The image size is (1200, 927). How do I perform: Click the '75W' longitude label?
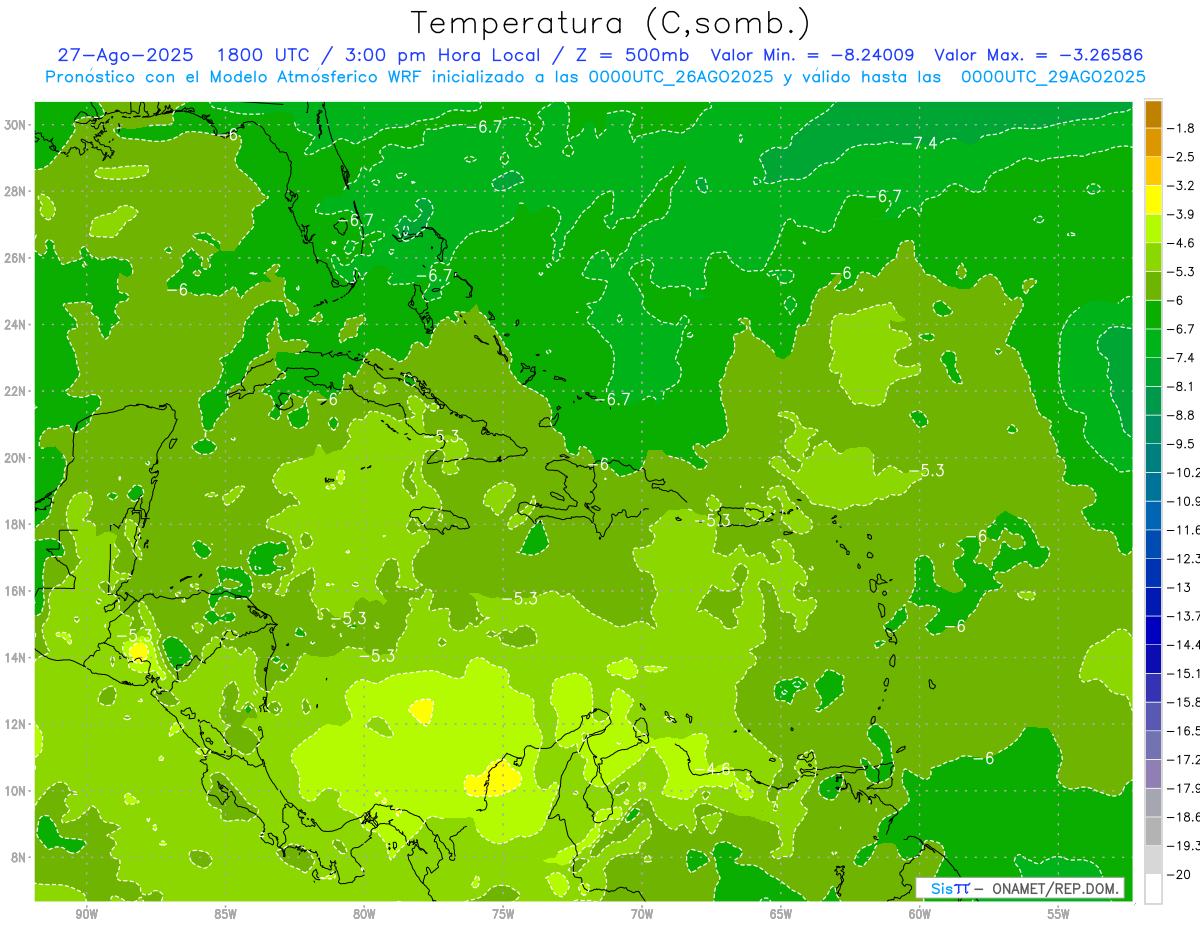(503, 914)
